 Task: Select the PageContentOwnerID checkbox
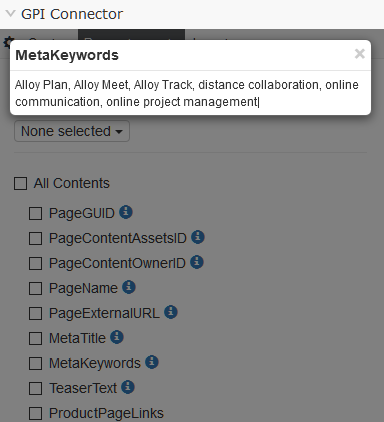coord(35,263)
